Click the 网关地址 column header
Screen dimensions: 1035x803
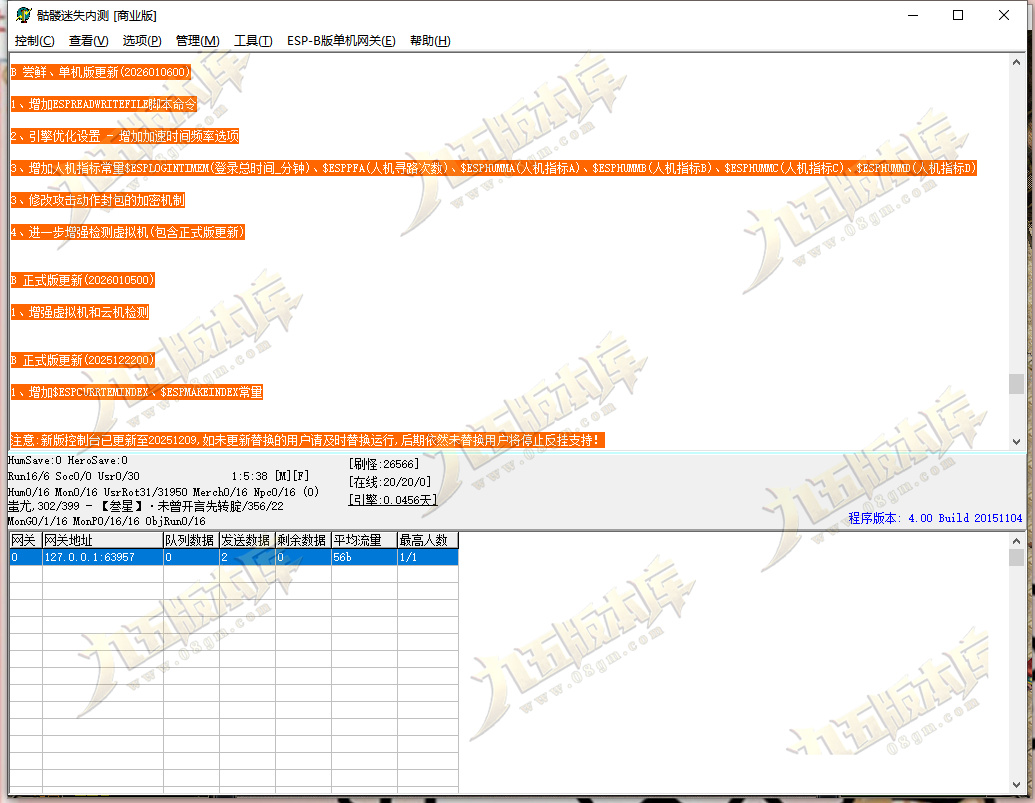click(102, 540)
